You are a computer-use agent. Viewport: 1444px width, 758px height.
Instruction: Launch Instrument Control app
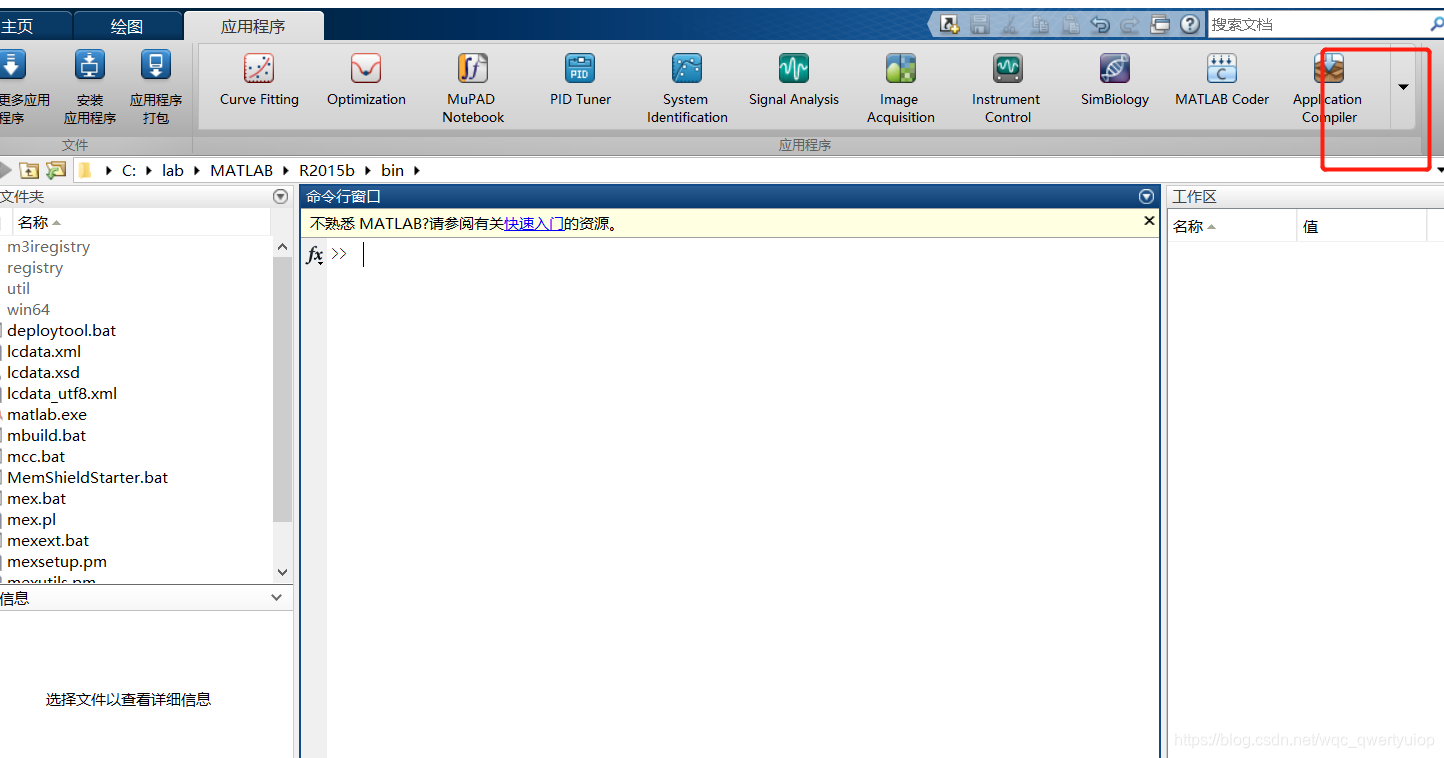1007,88
